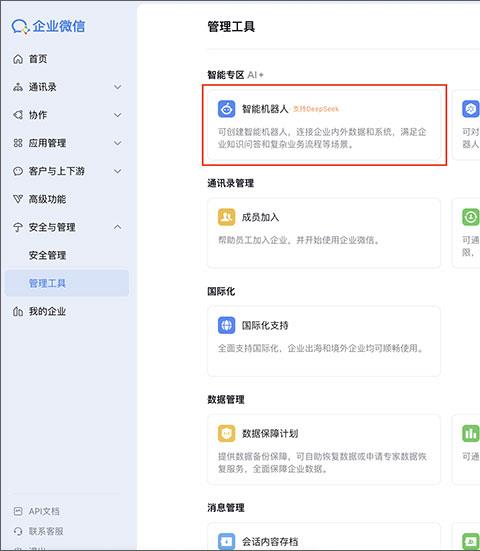Expand the 客户与上下游 chevron

(x=118, y=171)
